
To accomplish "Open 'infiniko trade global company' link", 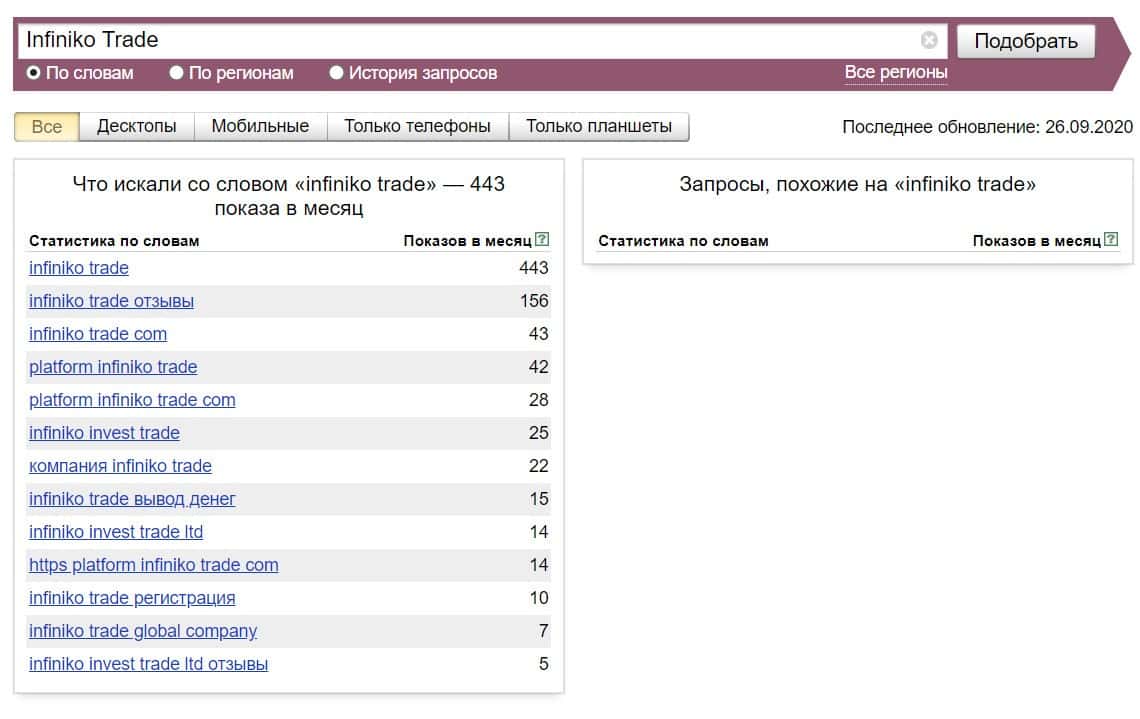I will (143, 631).
